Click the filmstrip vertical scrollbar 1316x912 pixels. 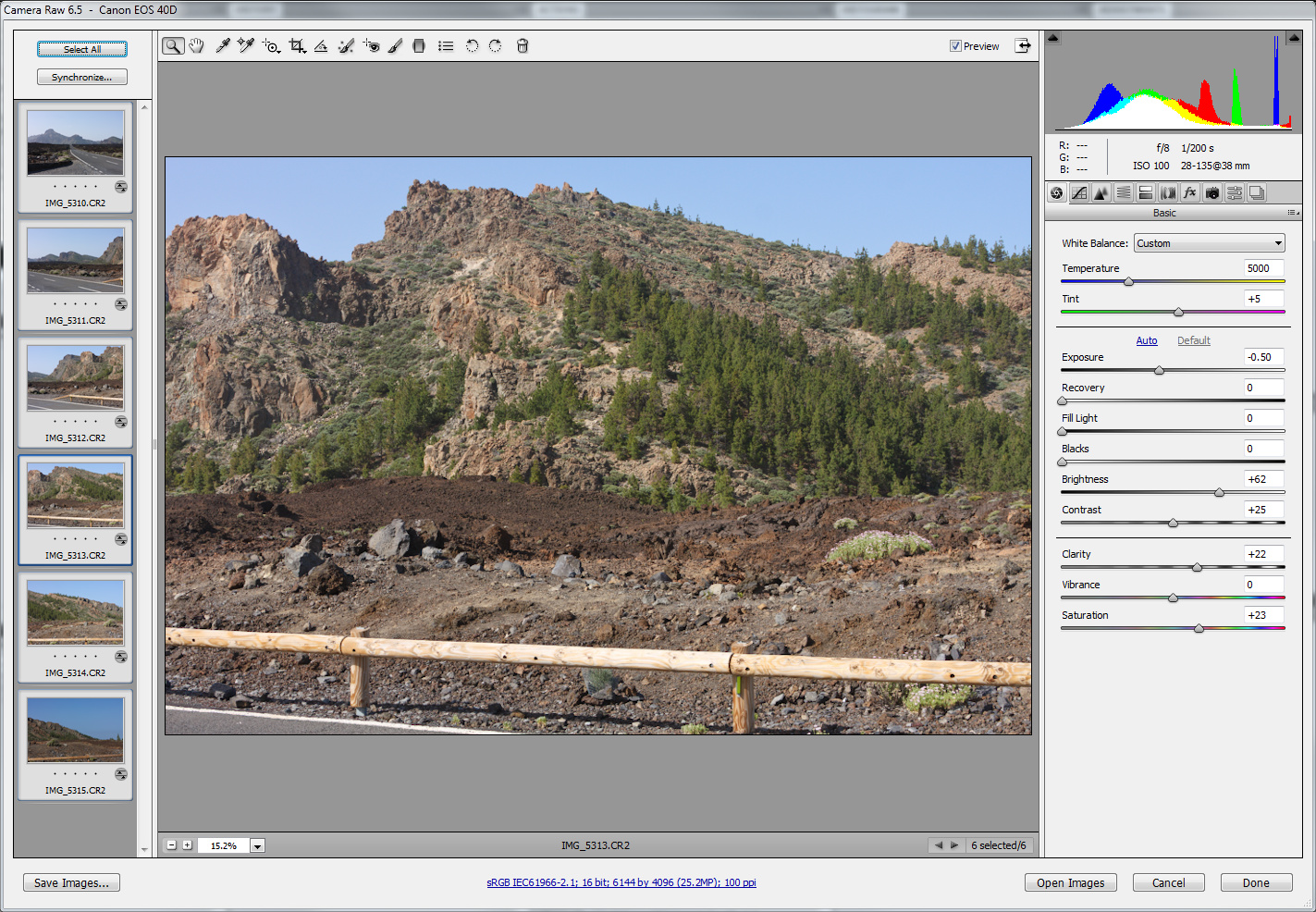[x=144, y=478]
